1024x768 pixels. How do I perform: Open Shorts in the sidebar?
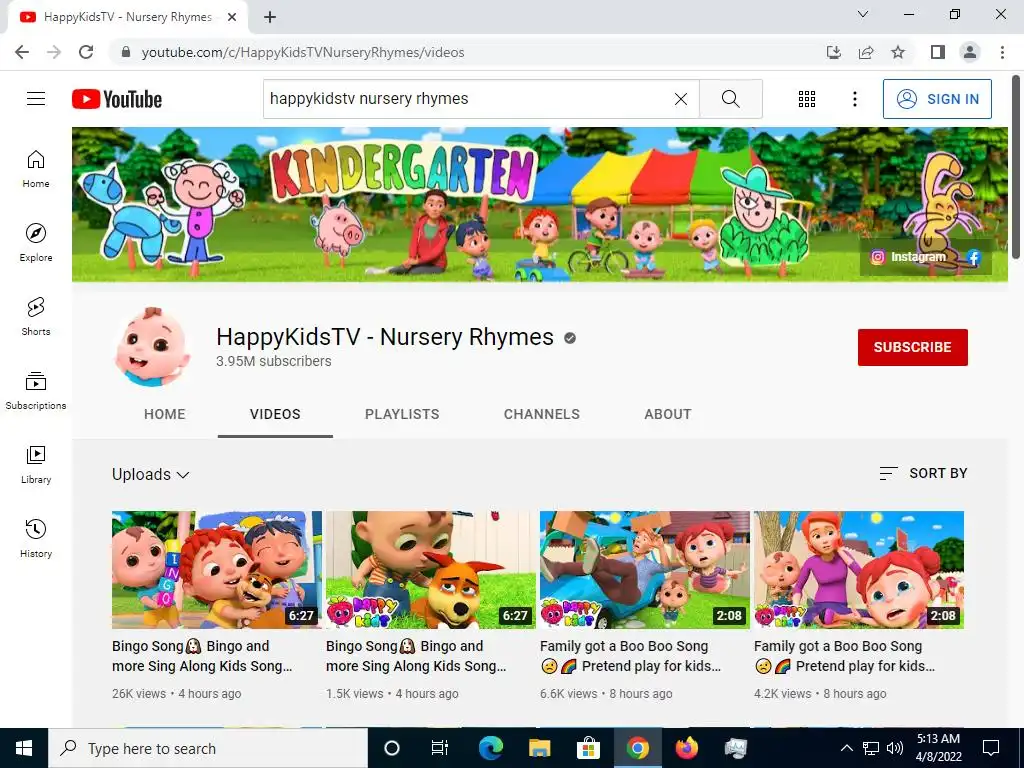[x=36, y=316]
